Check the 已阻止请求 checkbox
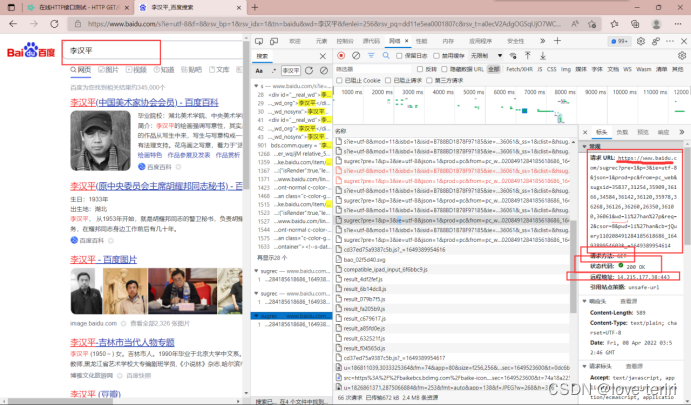Image resolution: width=691 pixels, height=405 pixels. pos(388,80)
